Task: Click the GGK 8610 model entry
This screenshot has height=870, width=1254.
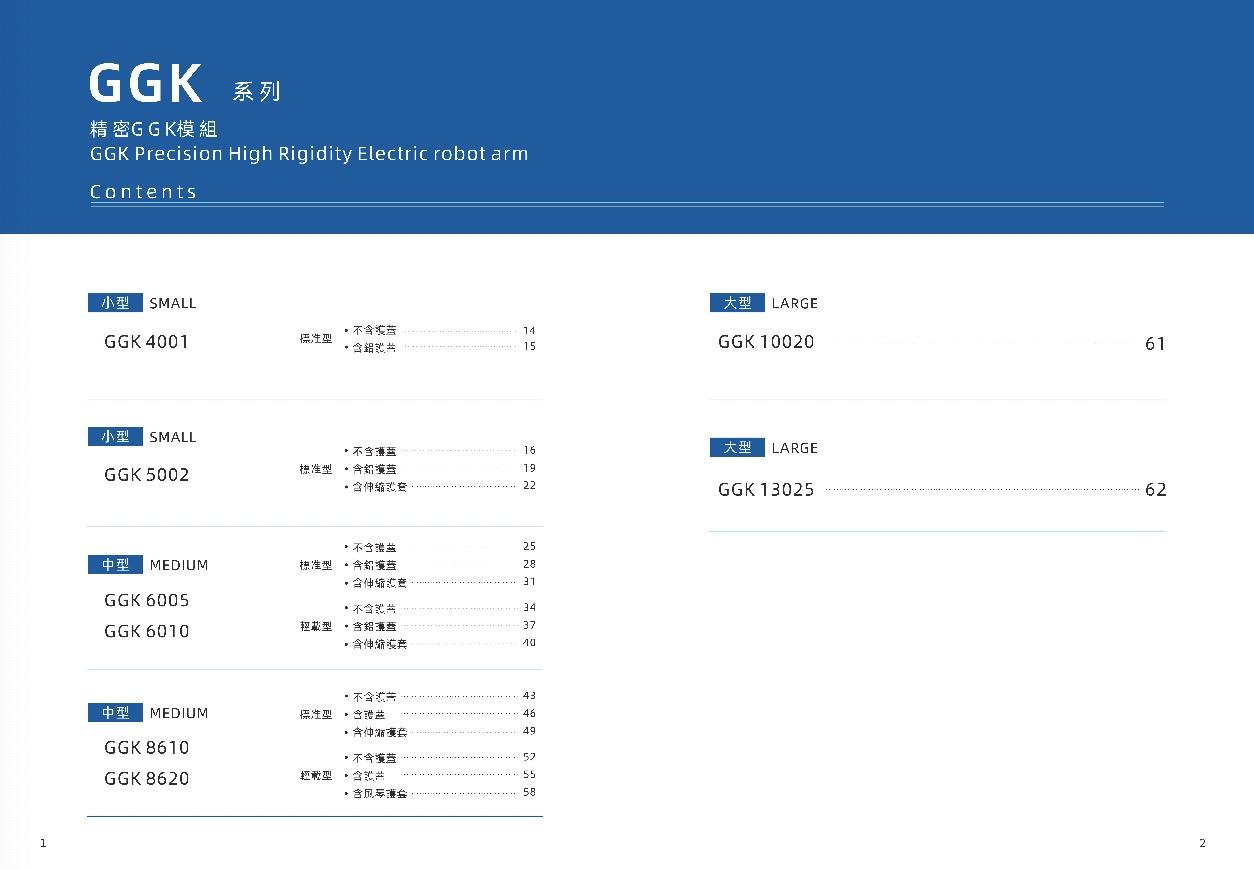Action: (146, 748)
